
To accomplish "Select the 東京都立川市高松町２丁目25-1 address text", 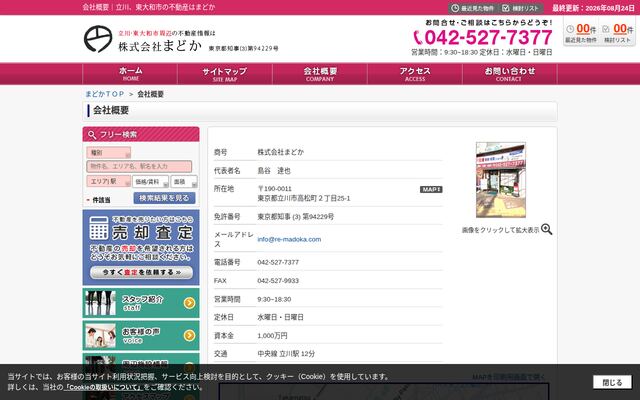I will [304, 198].
